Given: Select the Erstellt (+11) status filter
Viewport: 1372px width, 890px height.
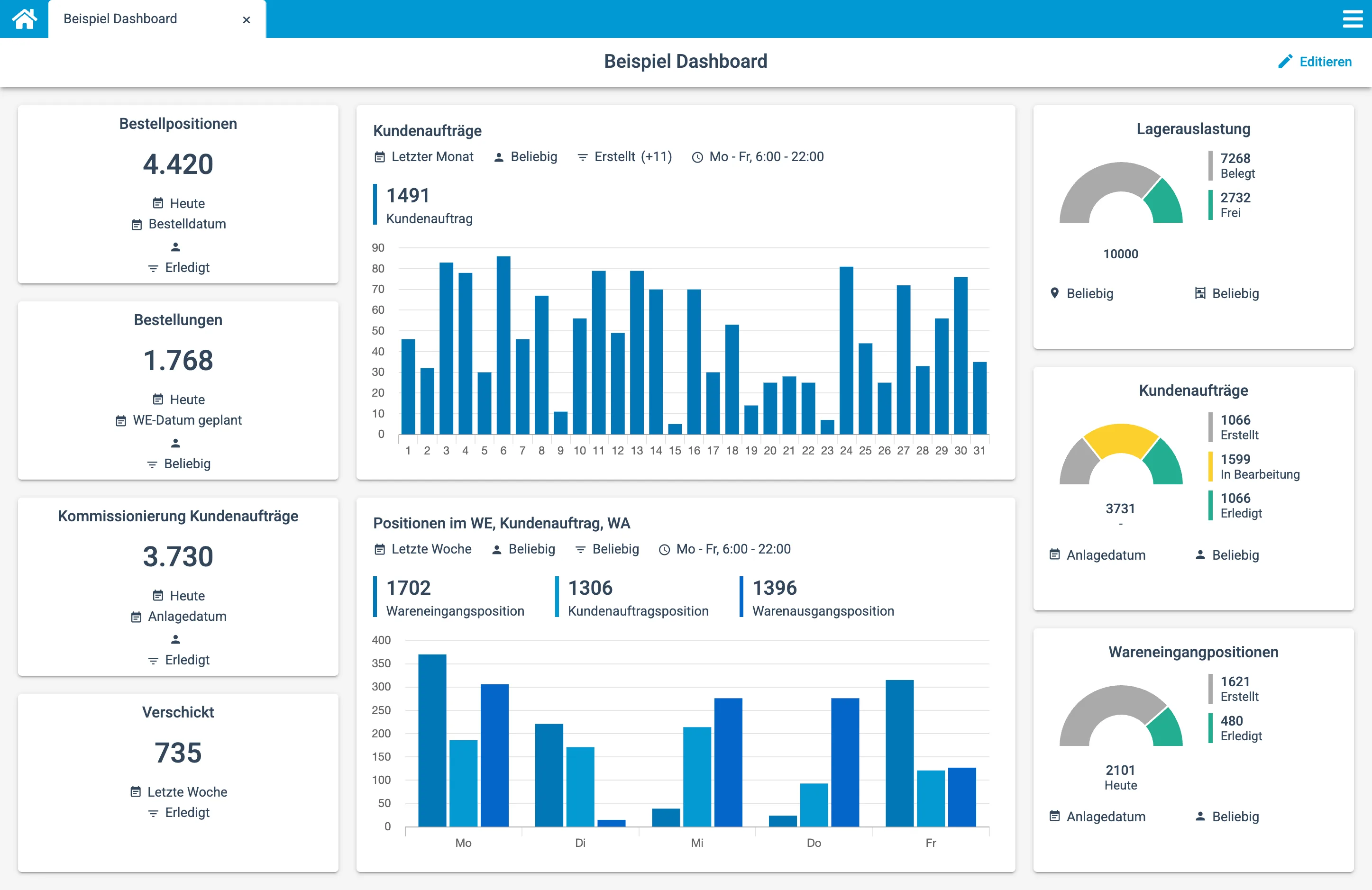Looking at the screenshot, I should pyautogui.click(x=624, y=157).
